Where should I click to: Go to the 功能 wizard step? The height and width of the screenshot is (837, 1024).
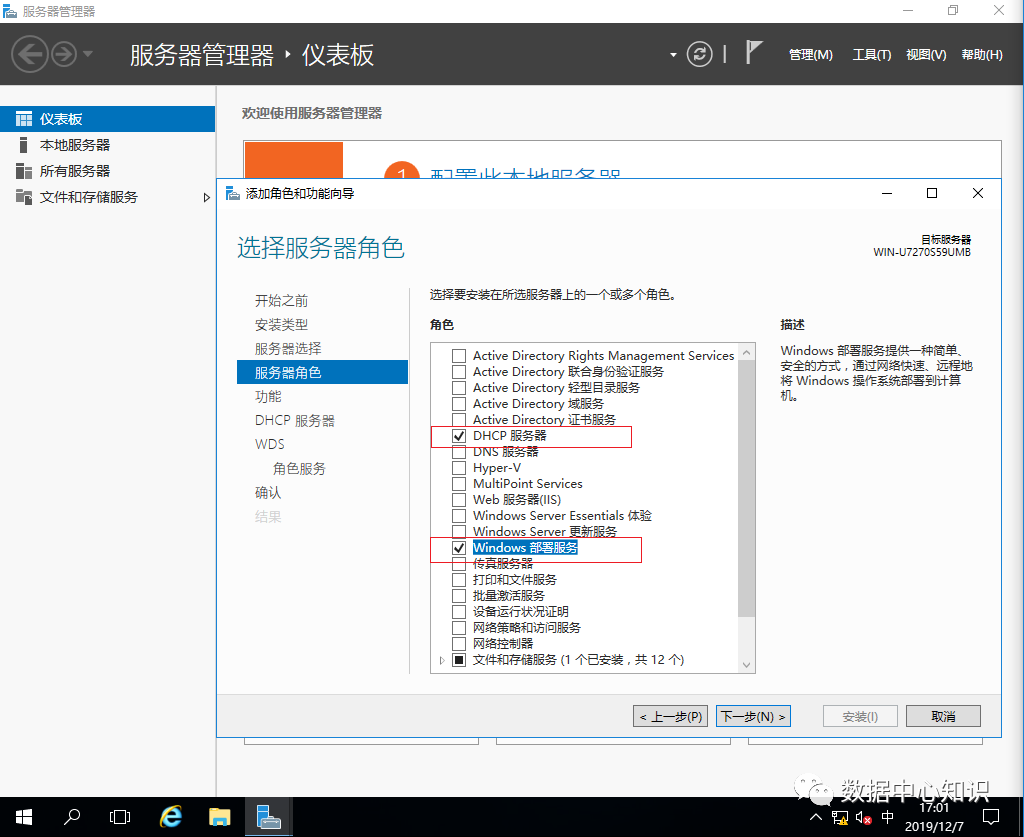click(x=268, y=396)
